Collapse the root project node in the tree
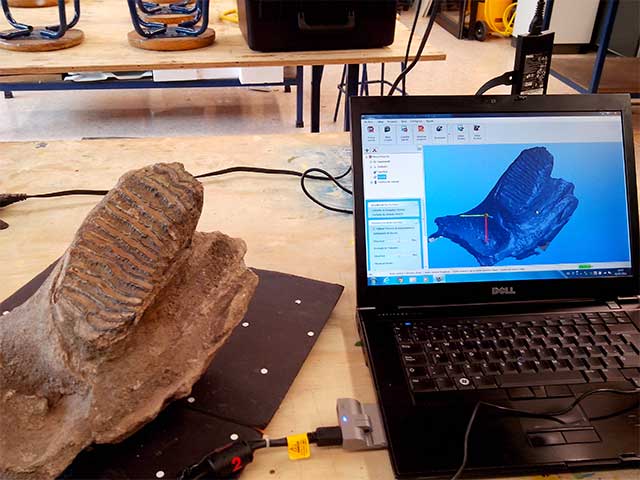Viewport: 640px width, 480px height. 367,157
